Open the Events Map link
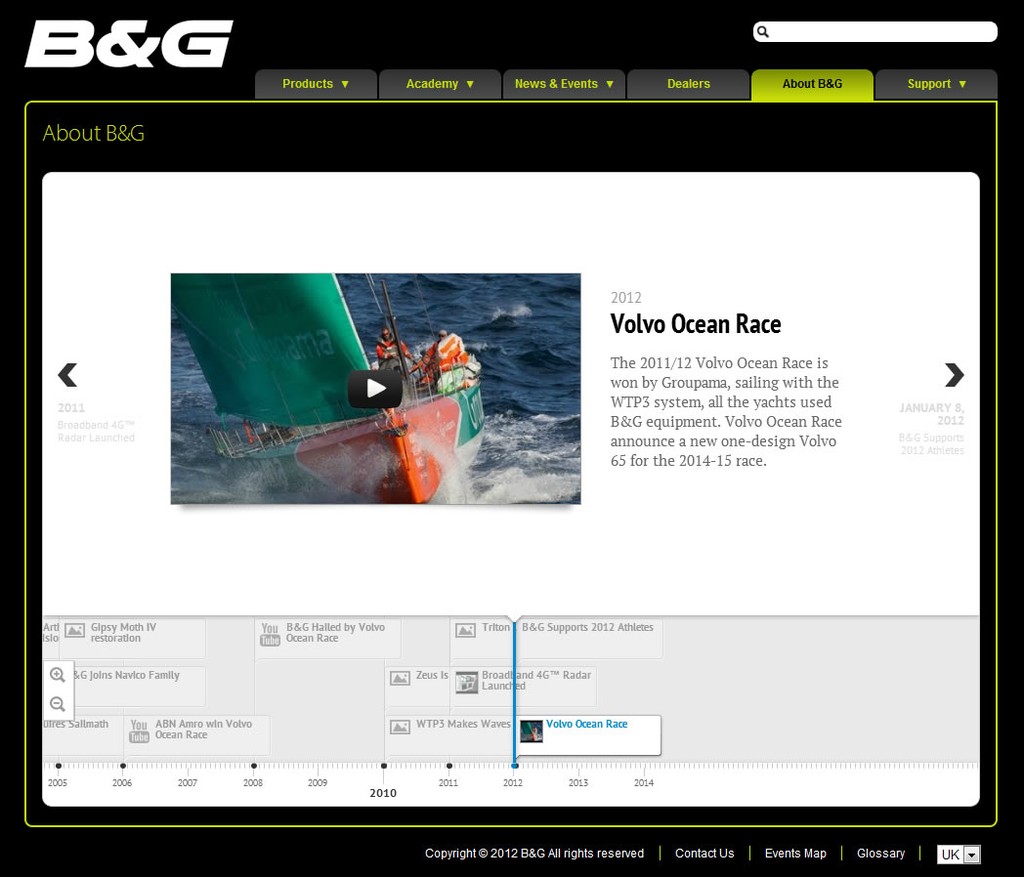This screenshot has width=1024, height=877. pyautogui.click(x=795, y=853)
